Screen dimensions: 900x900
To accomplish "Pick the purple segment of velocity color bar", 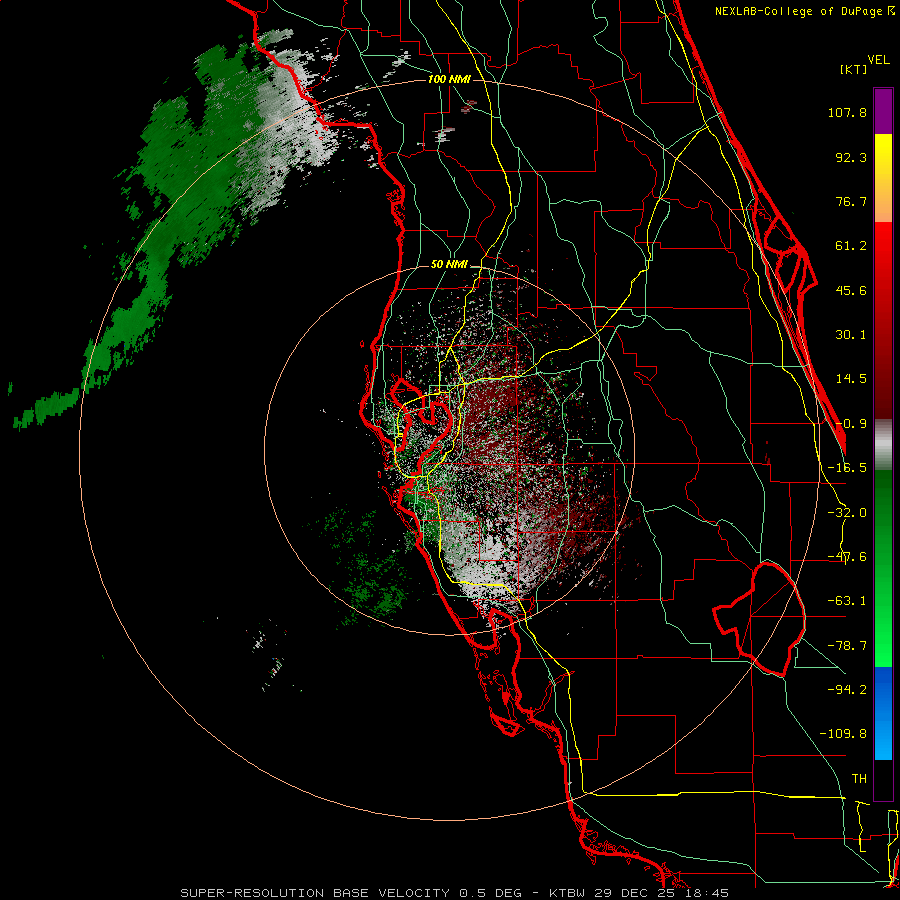I will [x=883, y=111].
